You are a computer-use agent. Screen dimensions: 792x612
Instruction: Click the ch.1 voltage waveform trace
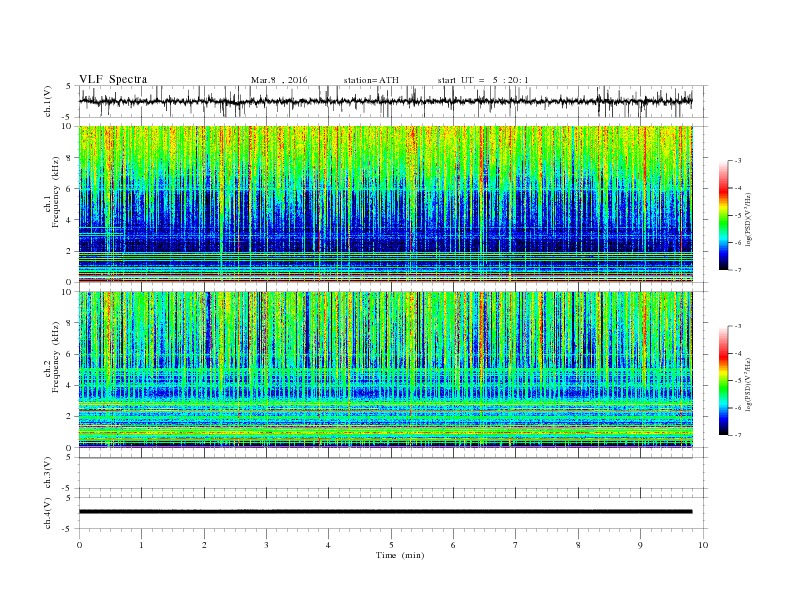click(x=385, y=101)
